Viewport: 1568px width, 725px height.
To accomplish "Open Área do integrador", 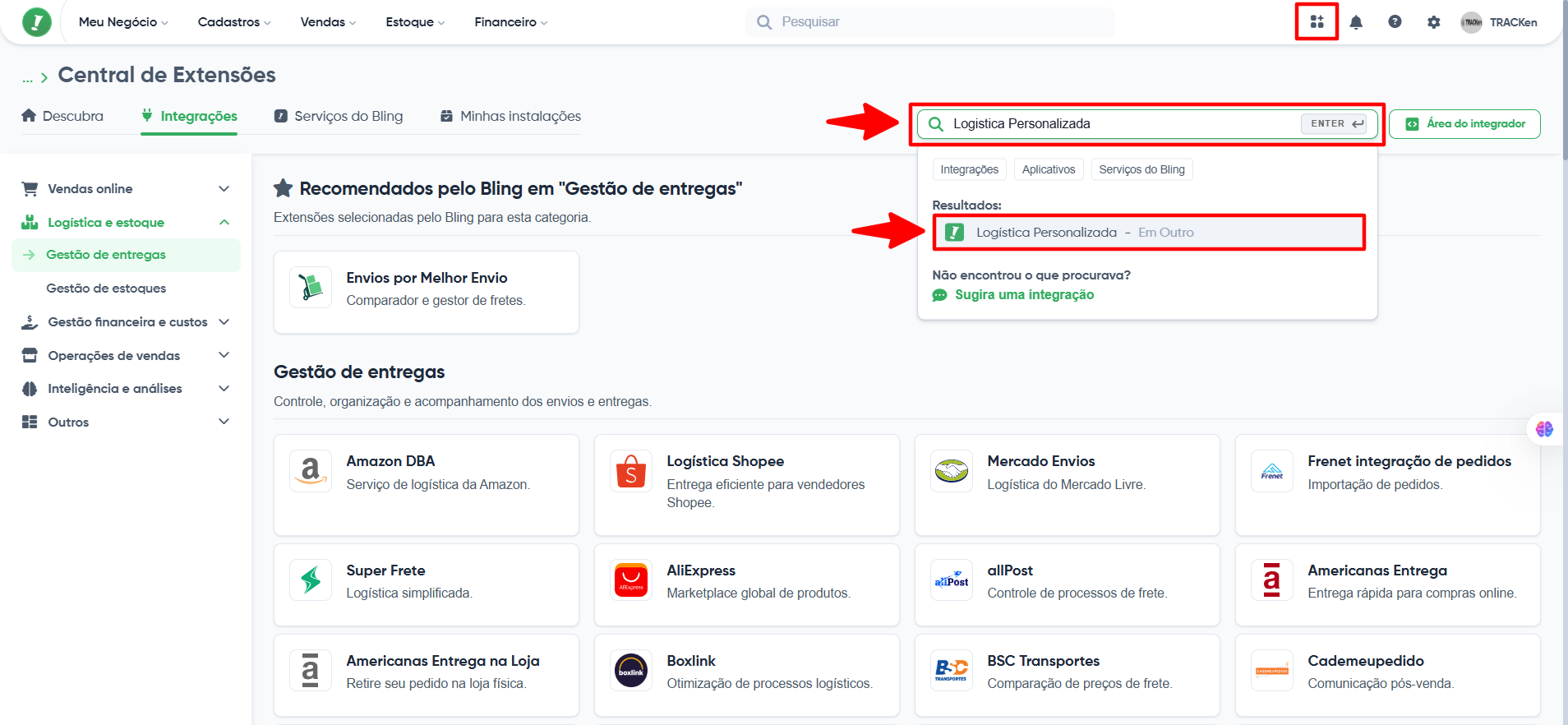I will (1464, 124).
